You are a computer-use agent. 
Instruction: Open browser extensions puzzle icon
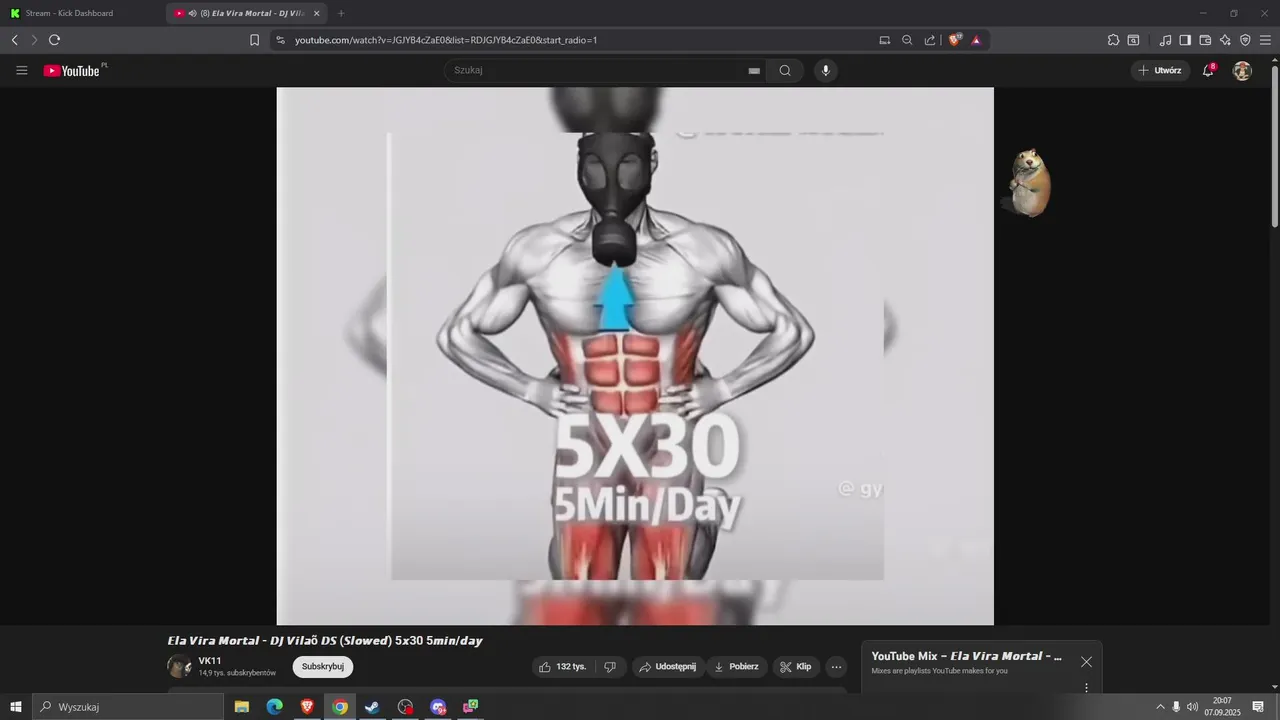coord(1113,40)
